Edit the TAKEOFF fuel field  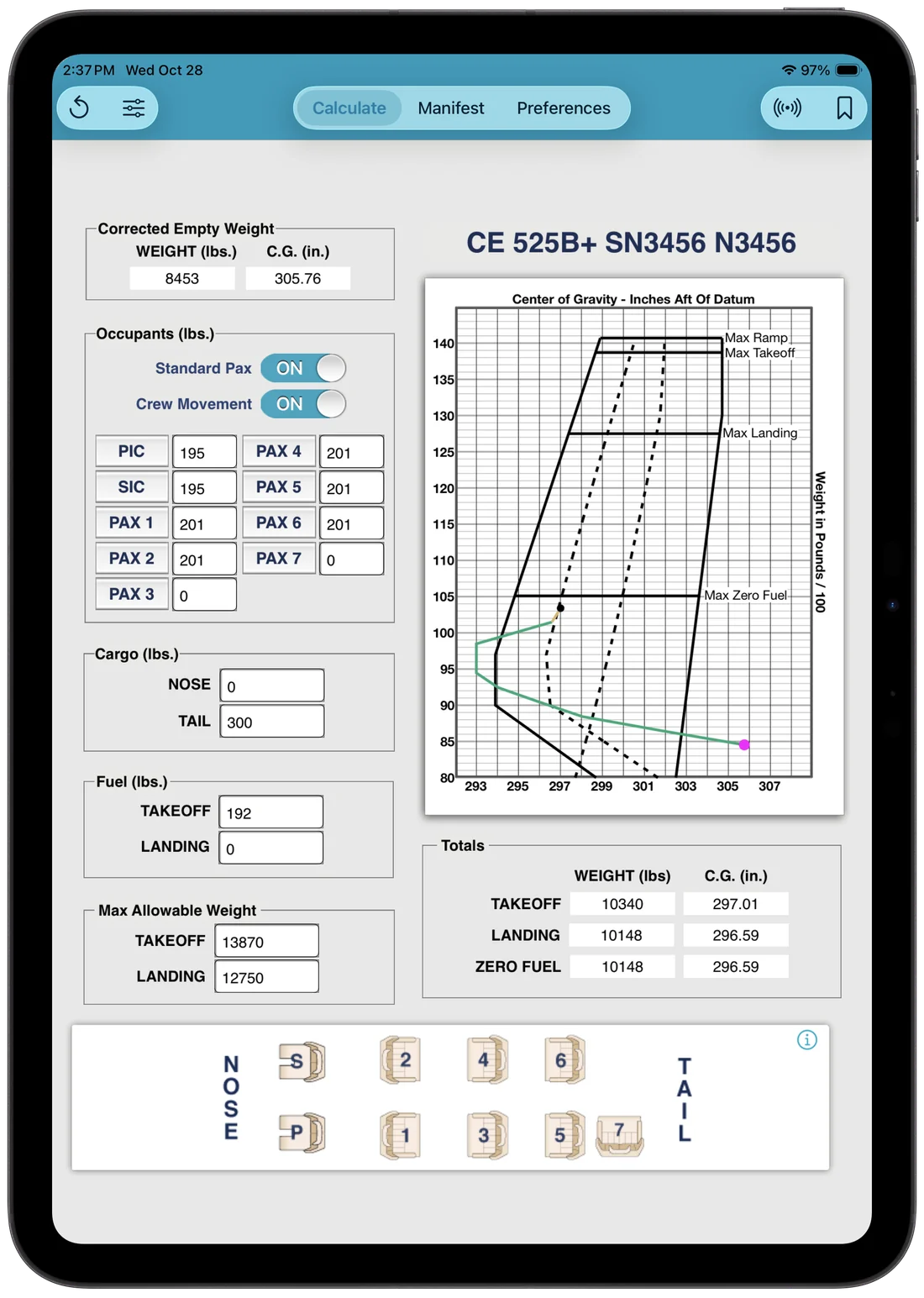(x=271, y=812)
